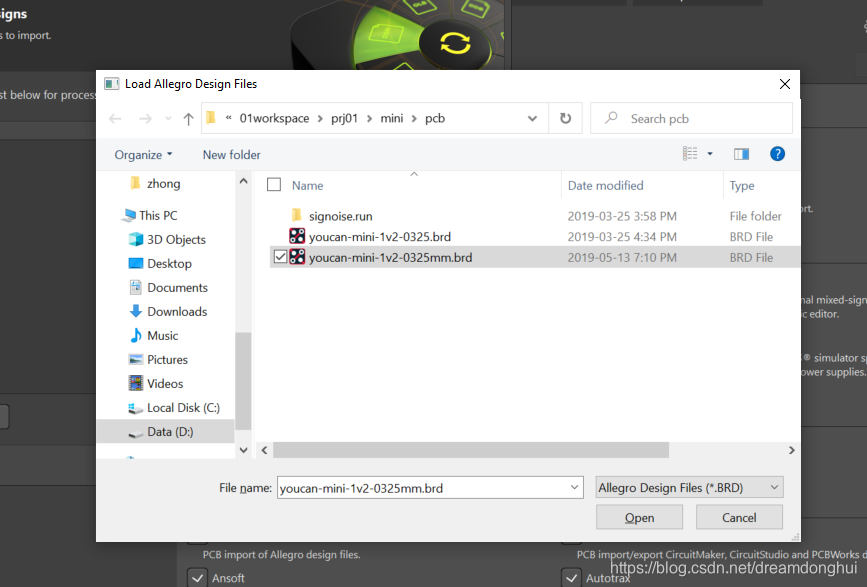Click the Back navigation arrow
Screen dimensions: 867x587
pos(115,119)
